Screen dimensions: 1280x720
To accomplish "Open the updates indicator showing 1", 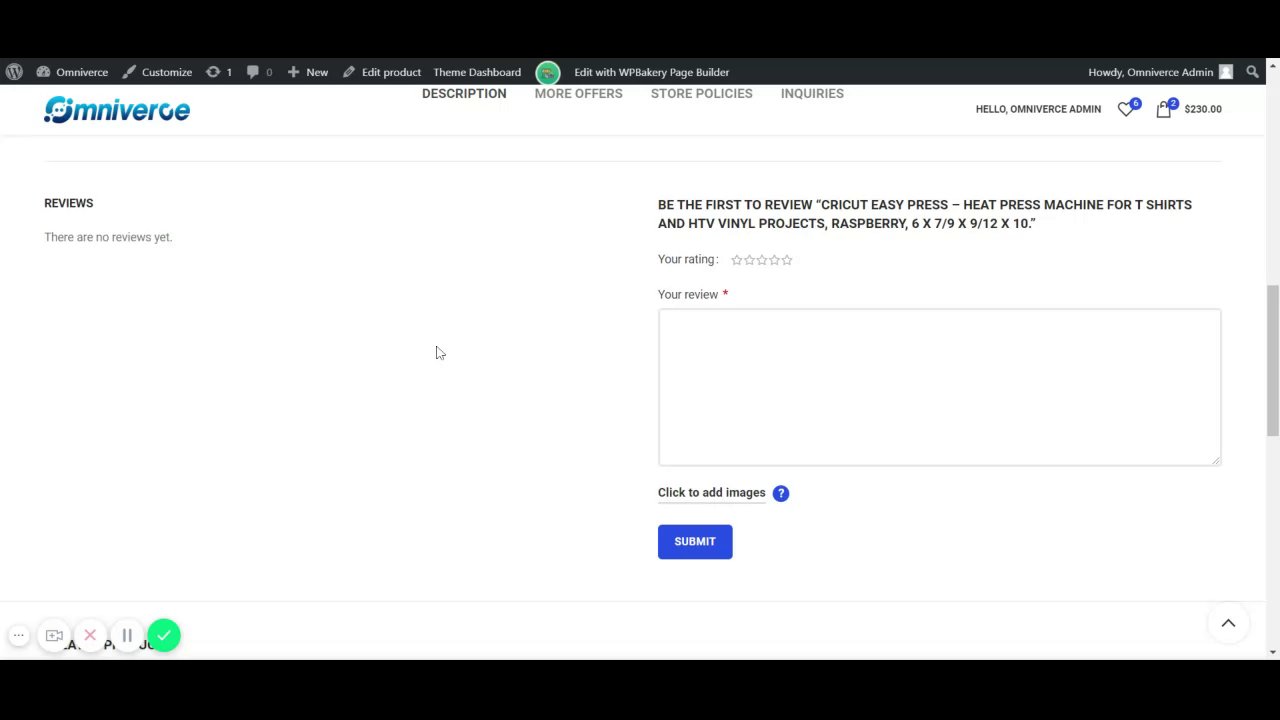I will (x=219, y=72).
